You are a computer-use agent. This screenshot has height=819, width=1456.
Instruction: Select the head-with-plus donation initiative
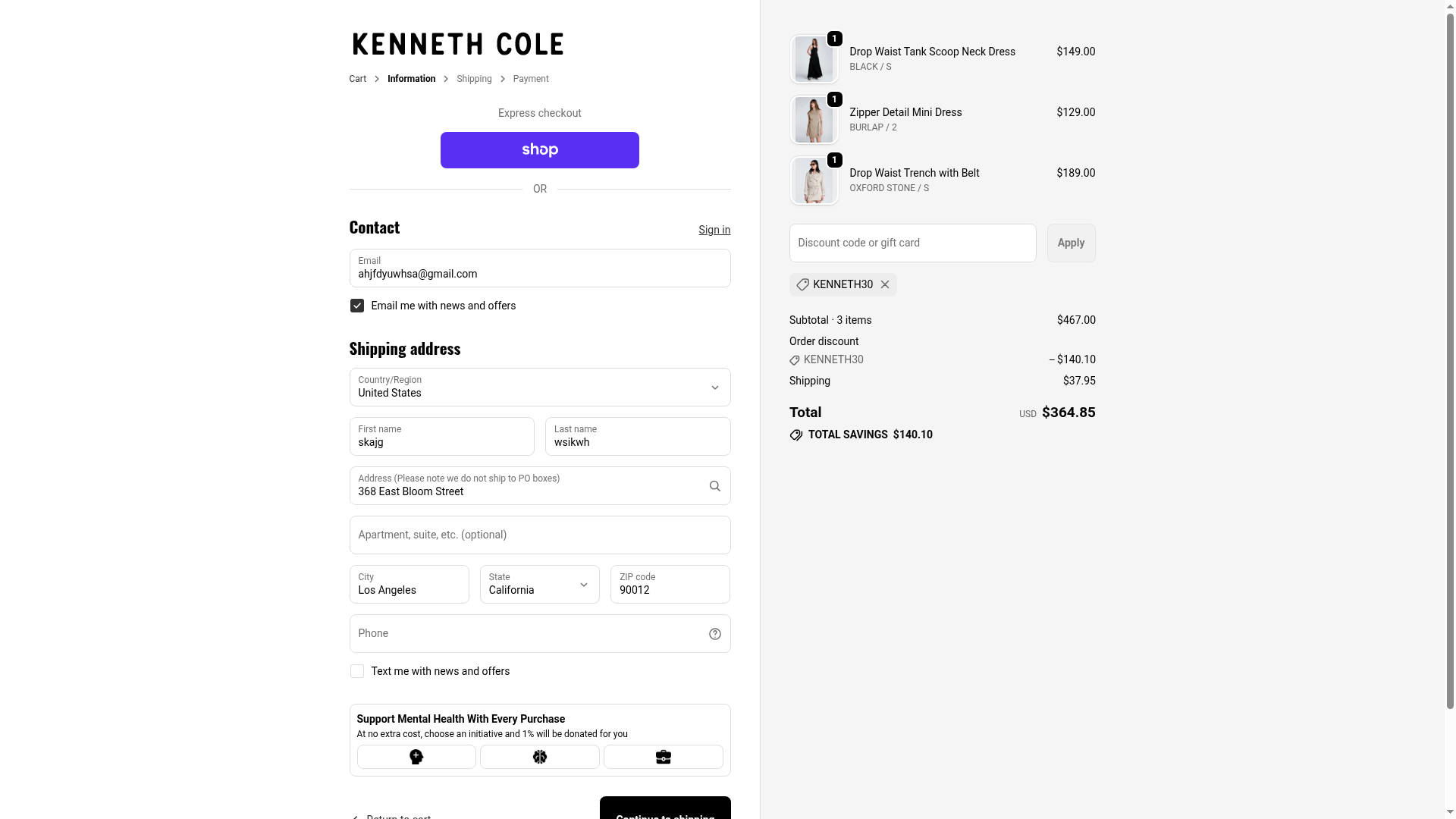click(416, 757)
